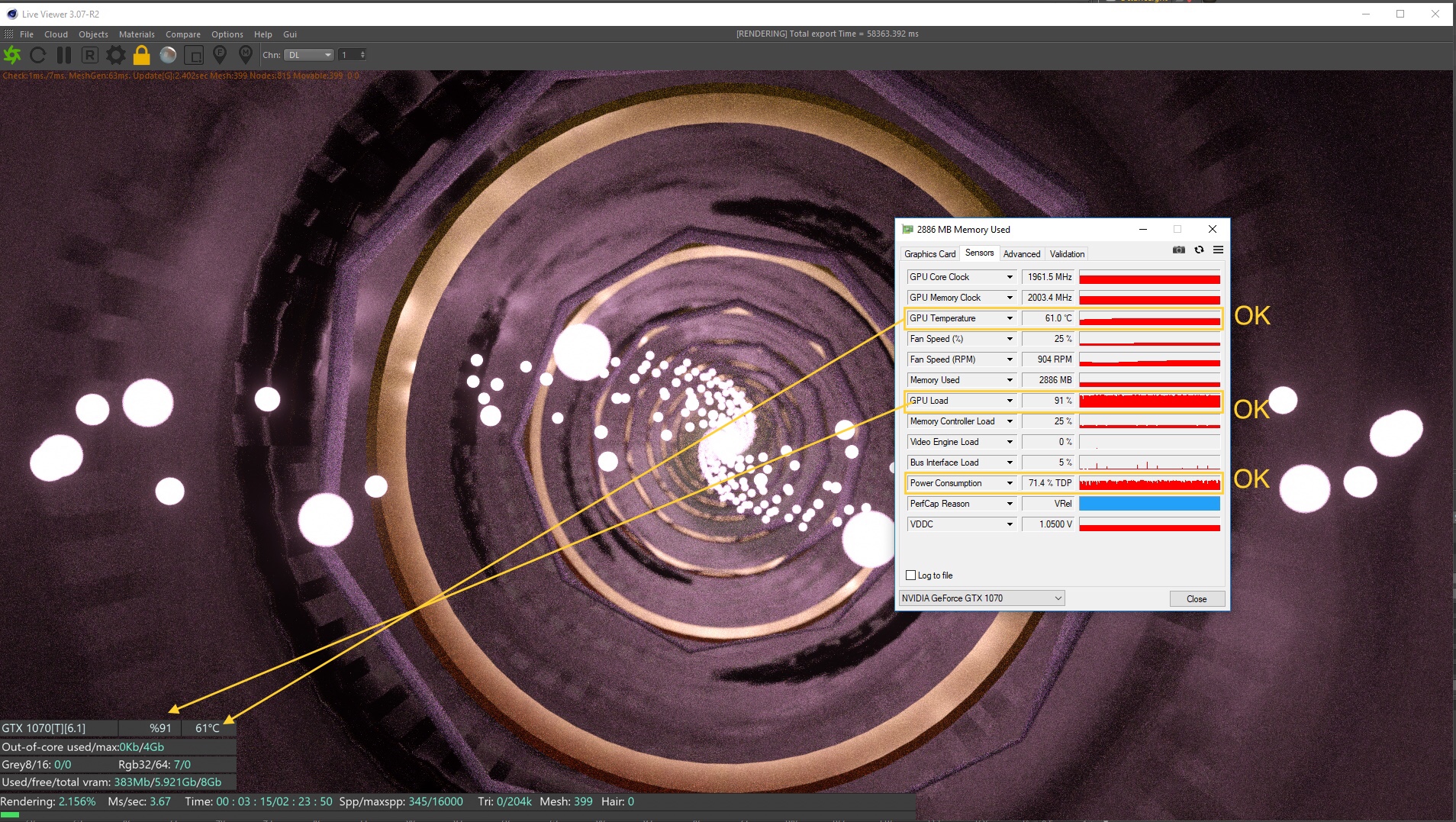Enable the Log to file checkbox
Viewport: 1456px width, 822px height.
(x=910, y=575)
